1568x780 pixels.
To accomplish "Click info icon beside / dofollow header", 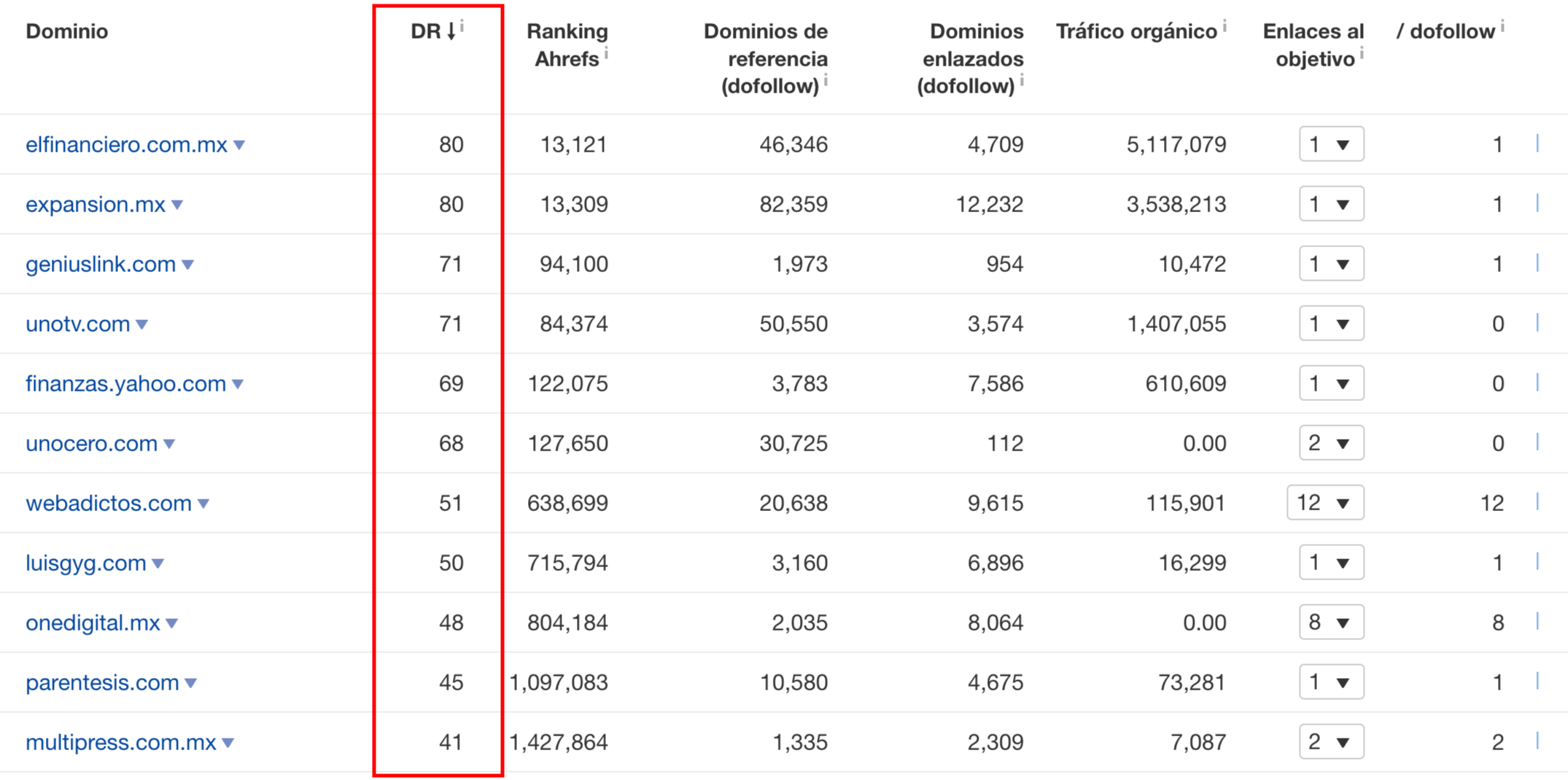I will (1502, 26).
